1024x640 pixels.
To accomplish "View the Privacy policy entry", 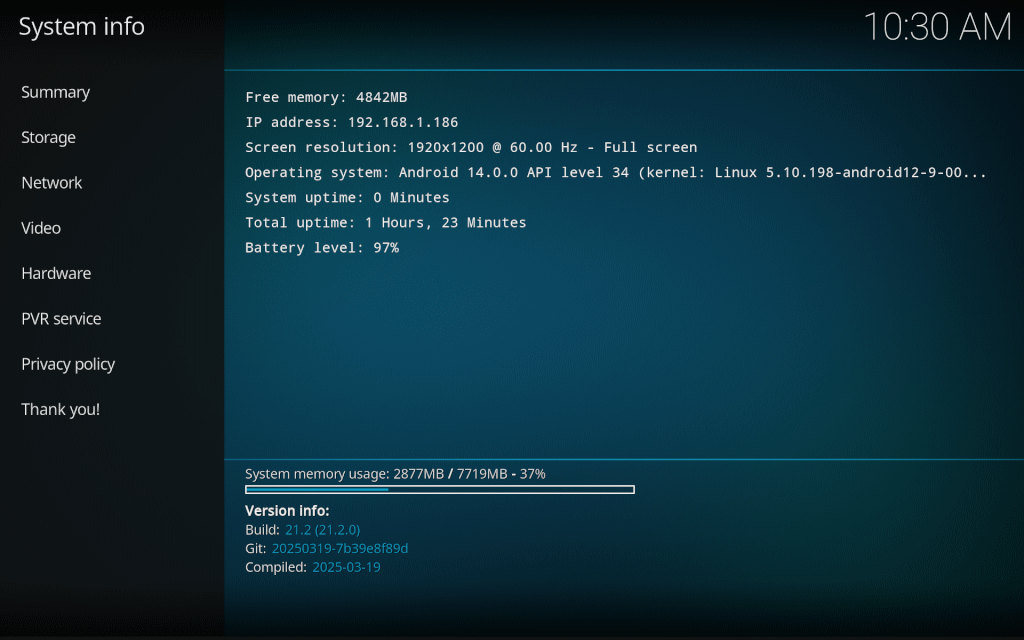I will click(68, 364).
